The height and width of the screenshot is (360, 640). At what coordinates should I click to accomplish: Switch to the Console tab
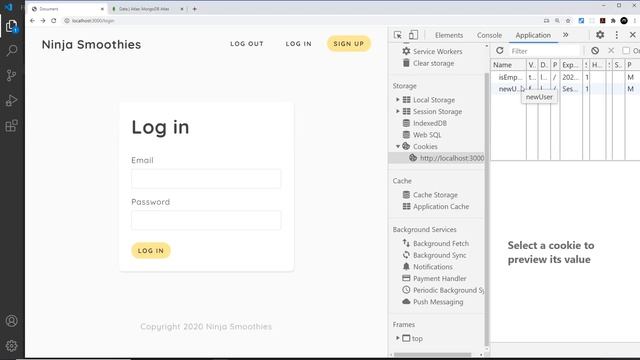(489, 35)
